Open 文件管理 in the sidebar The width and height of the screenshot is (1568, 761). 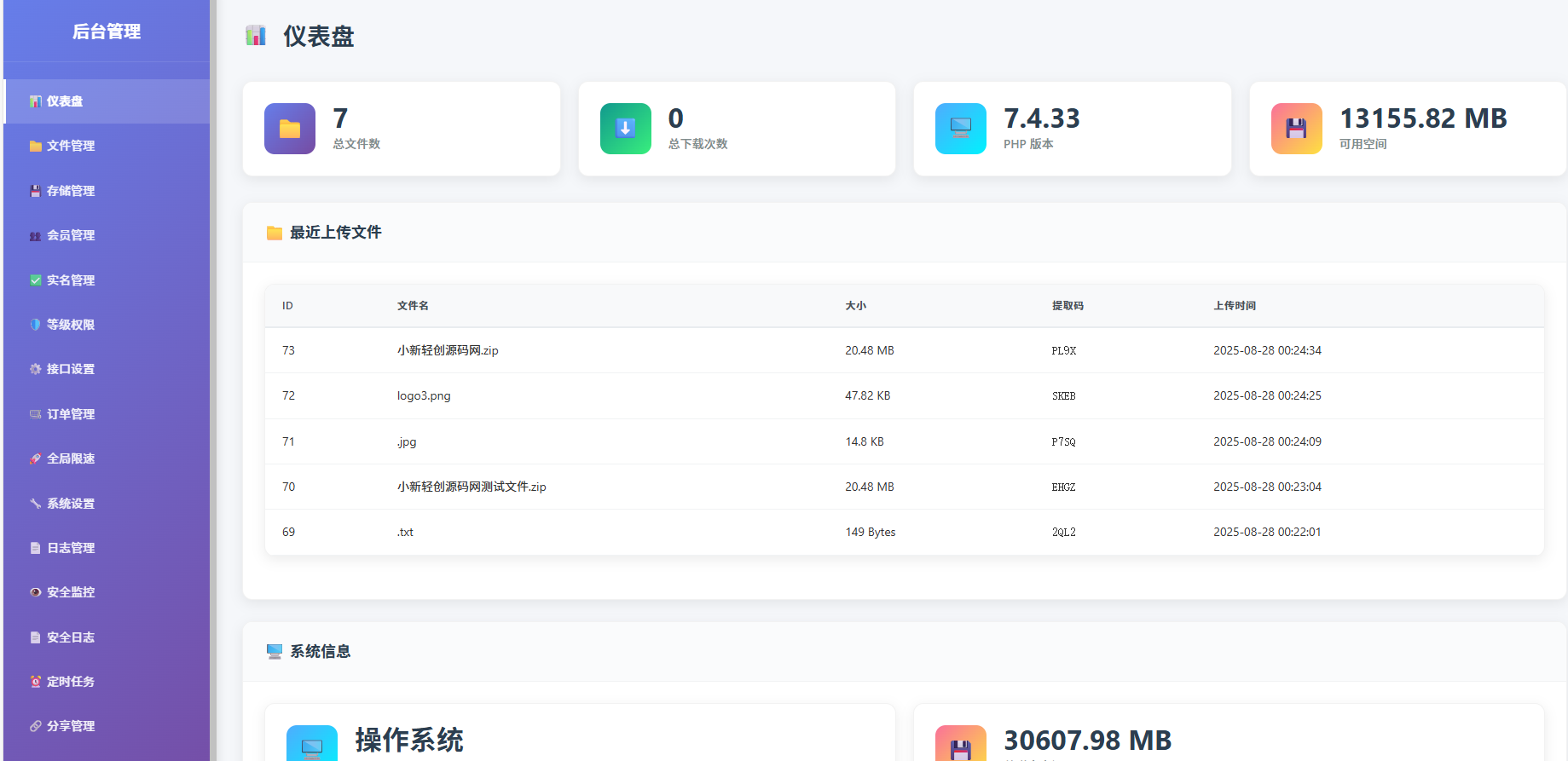[x=107, y=146]
